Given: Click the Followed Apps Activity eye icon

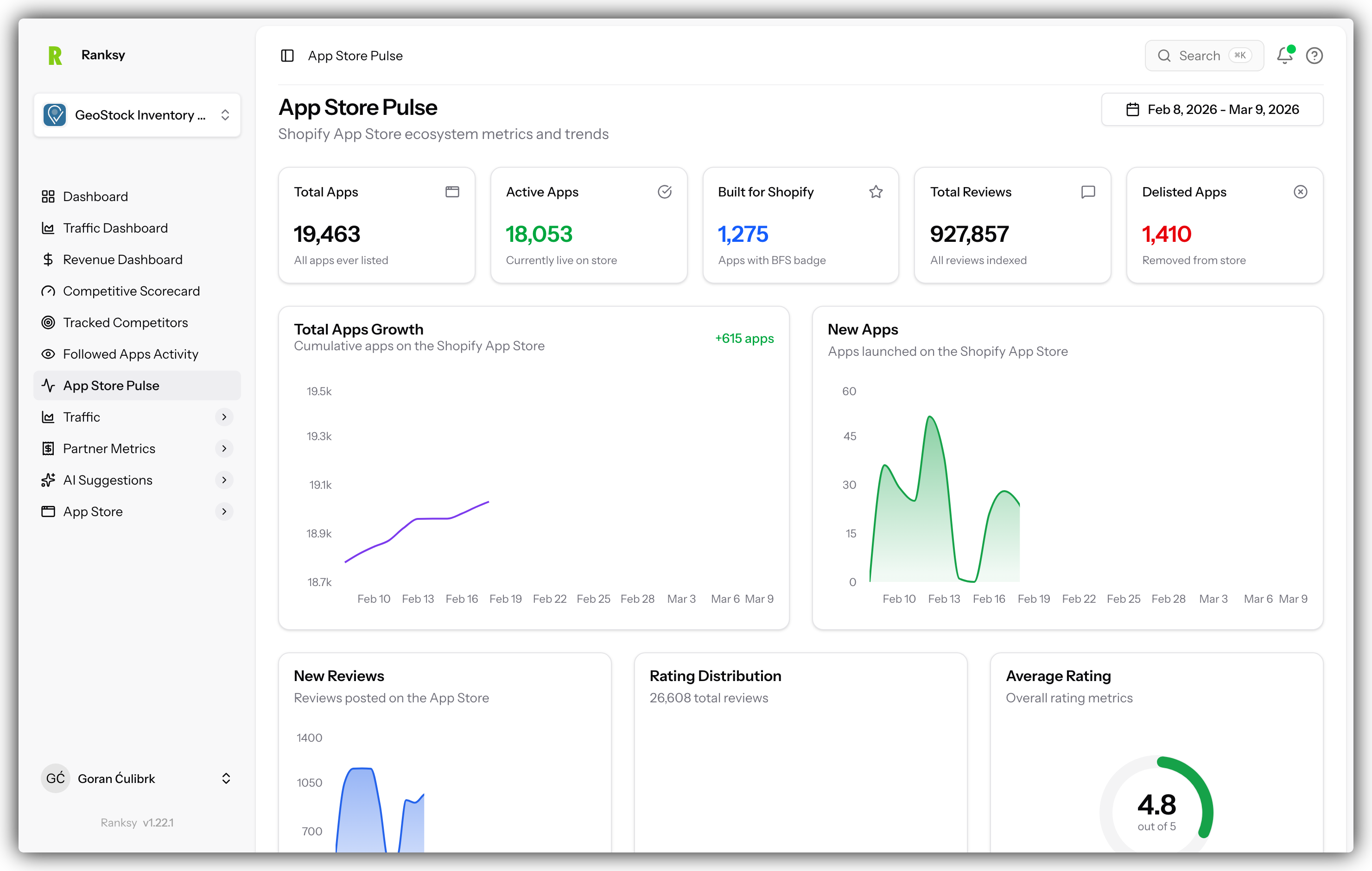Looking at the screenshot, I should pos(48,354).
